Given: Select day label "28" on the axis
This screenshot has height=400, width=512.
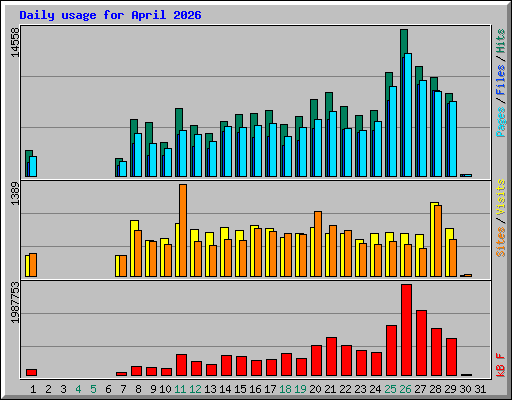Looking at the screenshot, I should (x=435, y=389).
